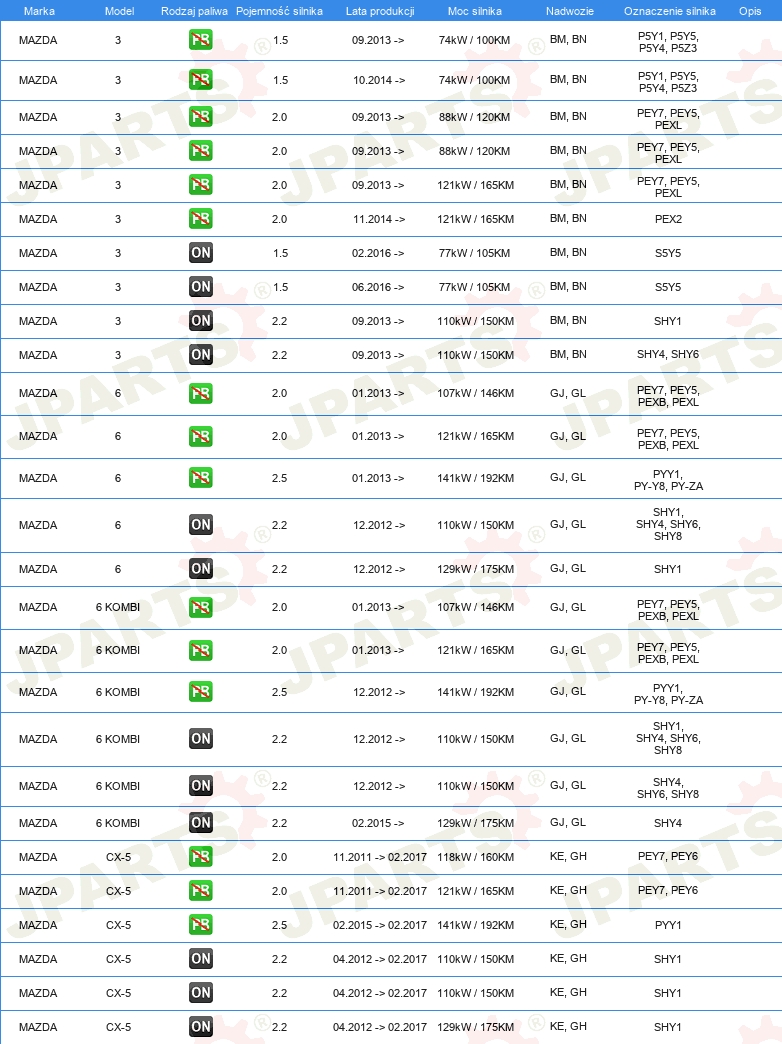The image size is (782, 1044).
Task: Select 'PYY1, PY-Y8, PY-ZA' for Mazda 6 sedan 01.2013
Action: [x=668, y=480]
